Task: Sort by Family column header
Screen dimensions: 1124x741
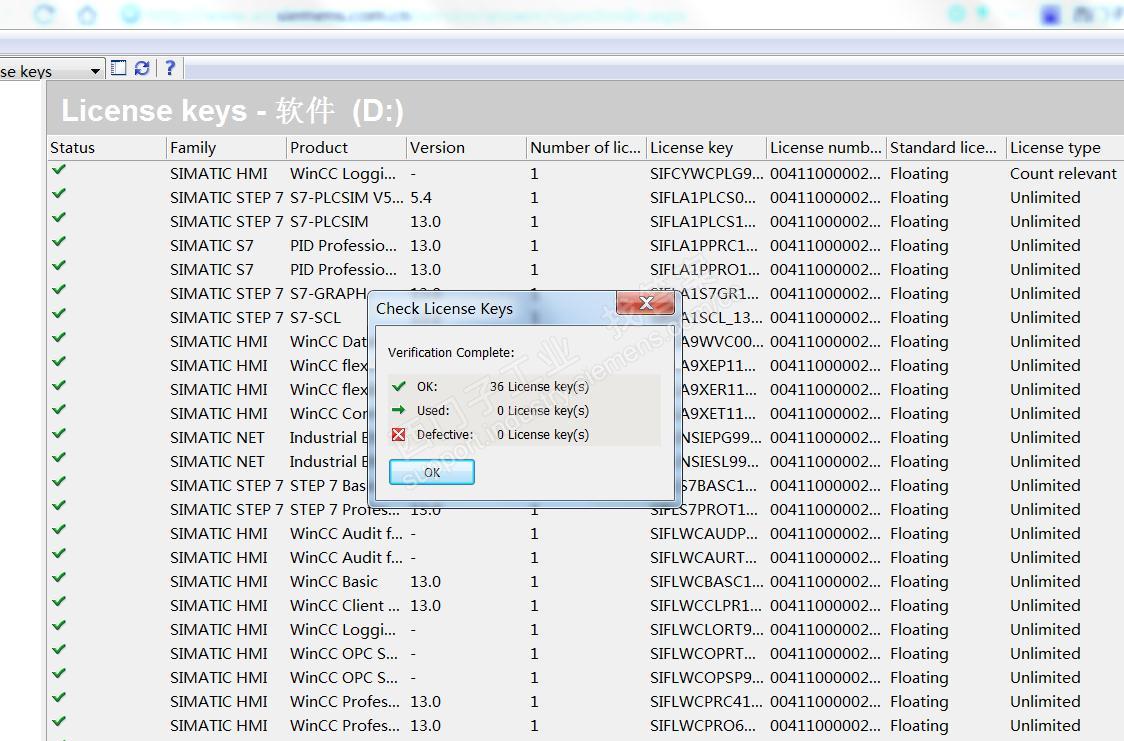Action: coord(227,148)
